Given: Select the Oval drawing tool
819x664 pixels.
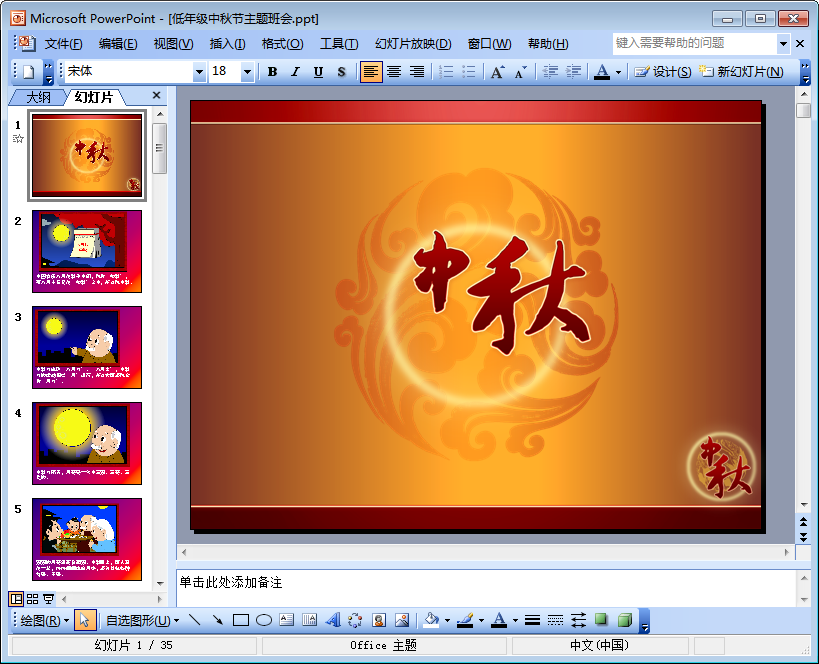Looking at the screenshot, I should tap(264, 620).
